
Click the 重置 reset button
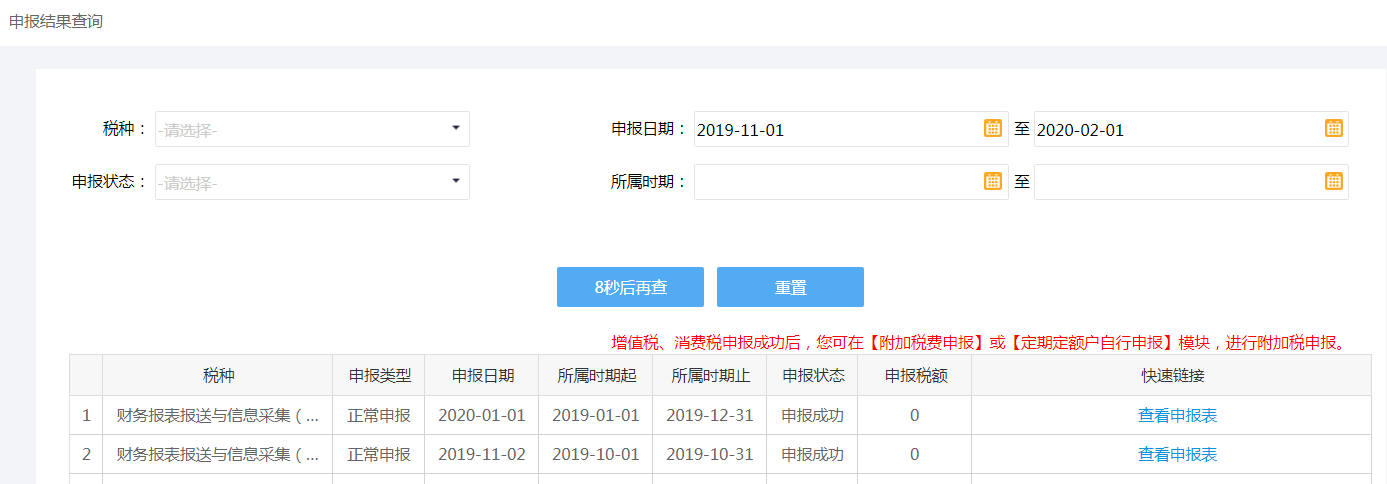tap(790, 287)
